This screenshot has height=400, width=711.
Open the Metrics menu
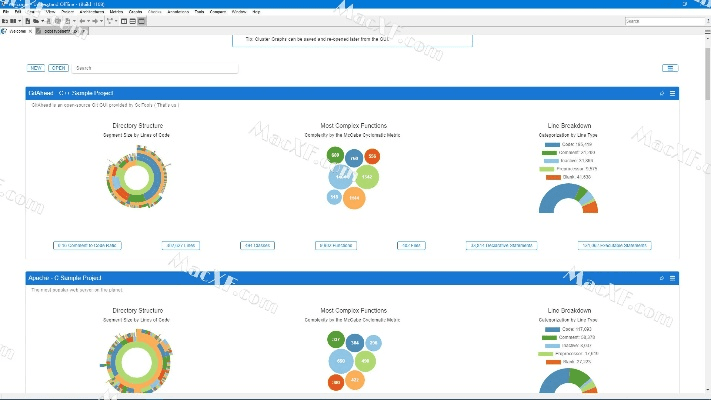[x=117, y=11]
